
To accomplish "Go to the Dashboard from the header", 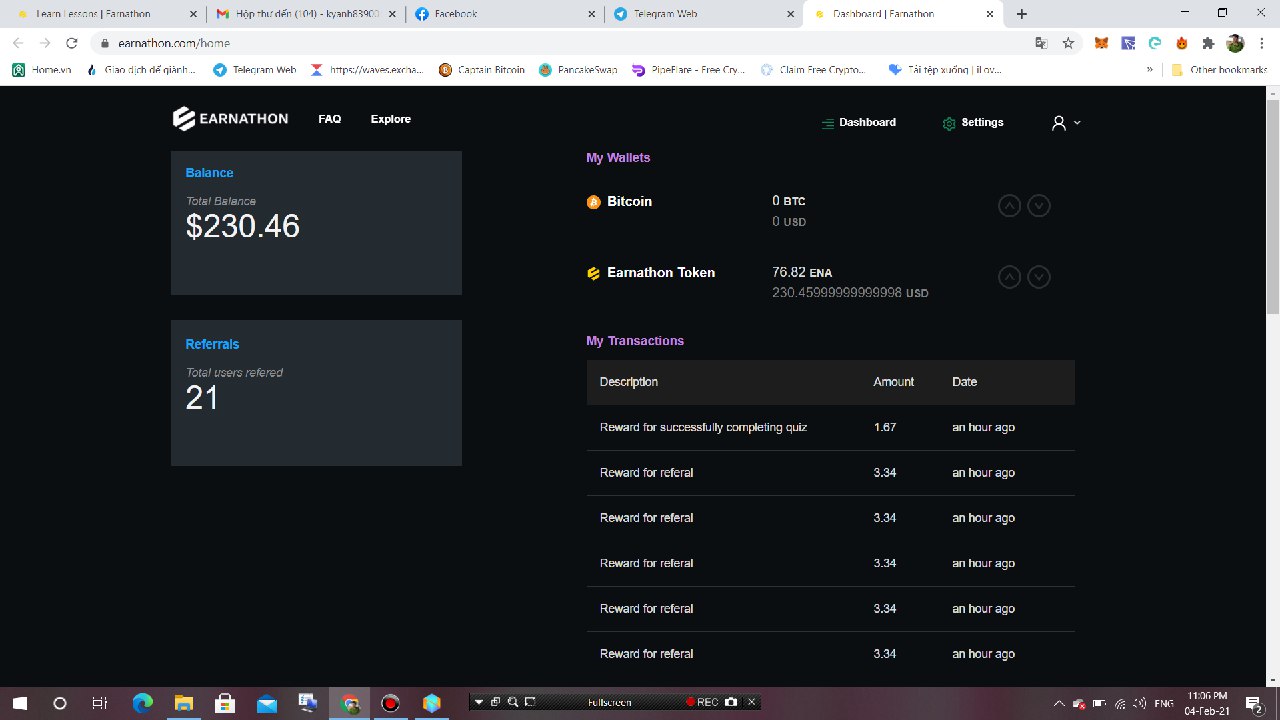I will click(859, 122).
